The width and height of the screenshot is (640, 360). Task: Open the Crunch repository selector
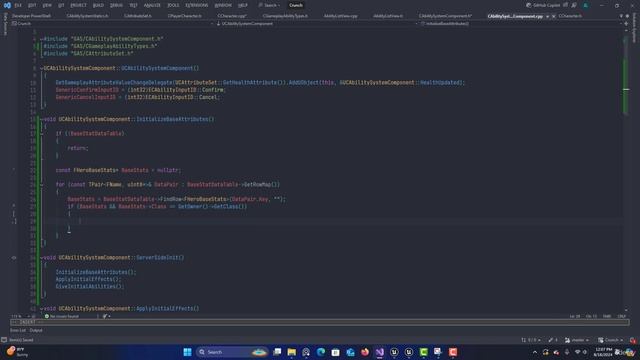click(x=611, y=340)
